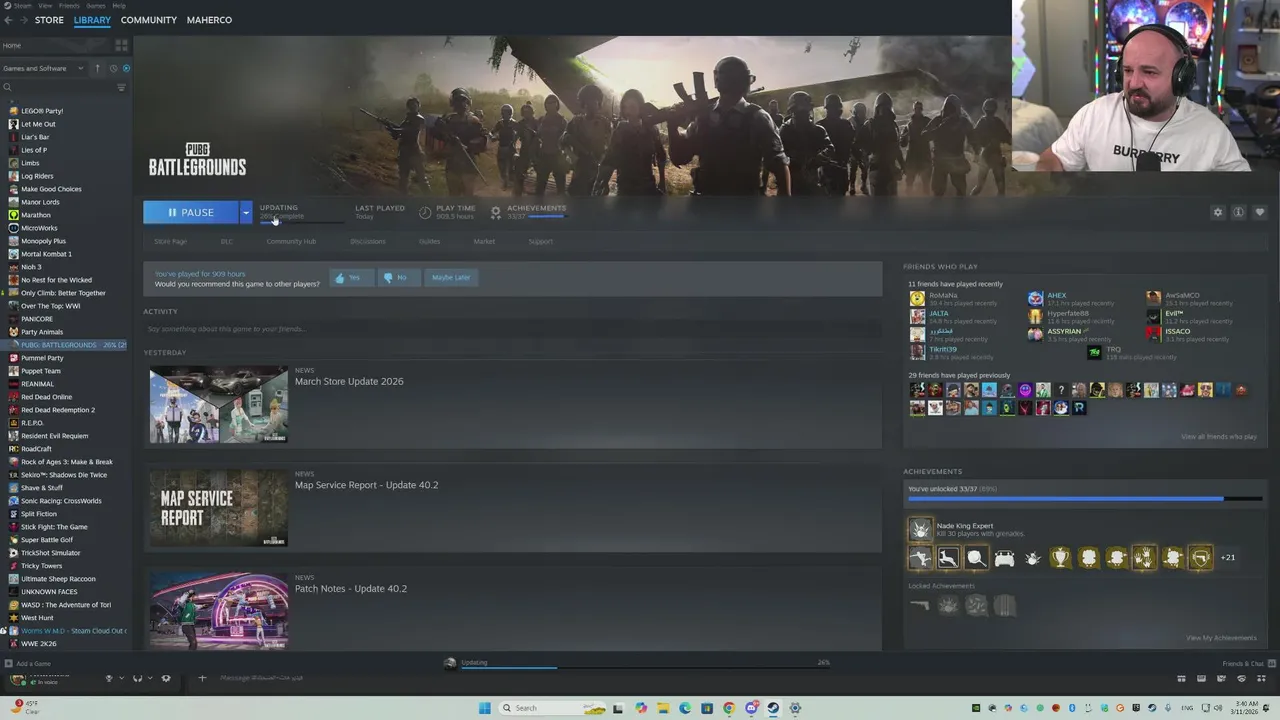Screen dimensions: 1280x720
Task: Sort library by recent activity clock icon
Action: pyautogui.click(x=113, y=68)
